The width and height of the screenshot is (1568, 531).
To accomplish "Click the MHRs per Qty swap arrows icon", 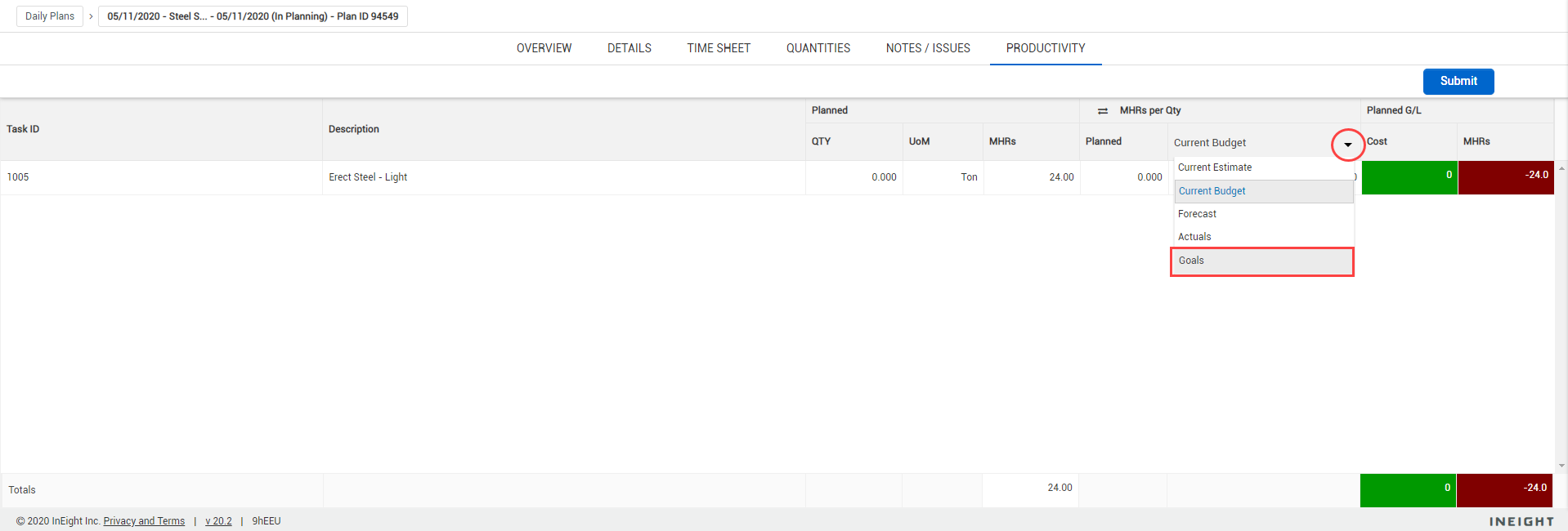I will pyautogui.click(x=1103, y=111).
